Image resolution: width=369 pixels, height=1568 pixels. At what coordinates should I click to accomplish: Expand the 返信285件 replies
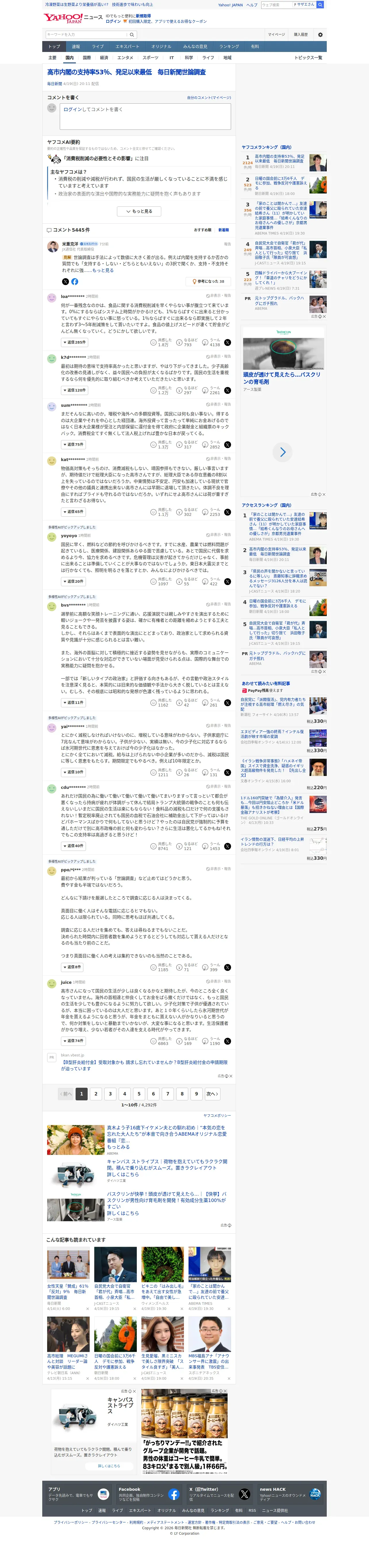click(74, 343)
